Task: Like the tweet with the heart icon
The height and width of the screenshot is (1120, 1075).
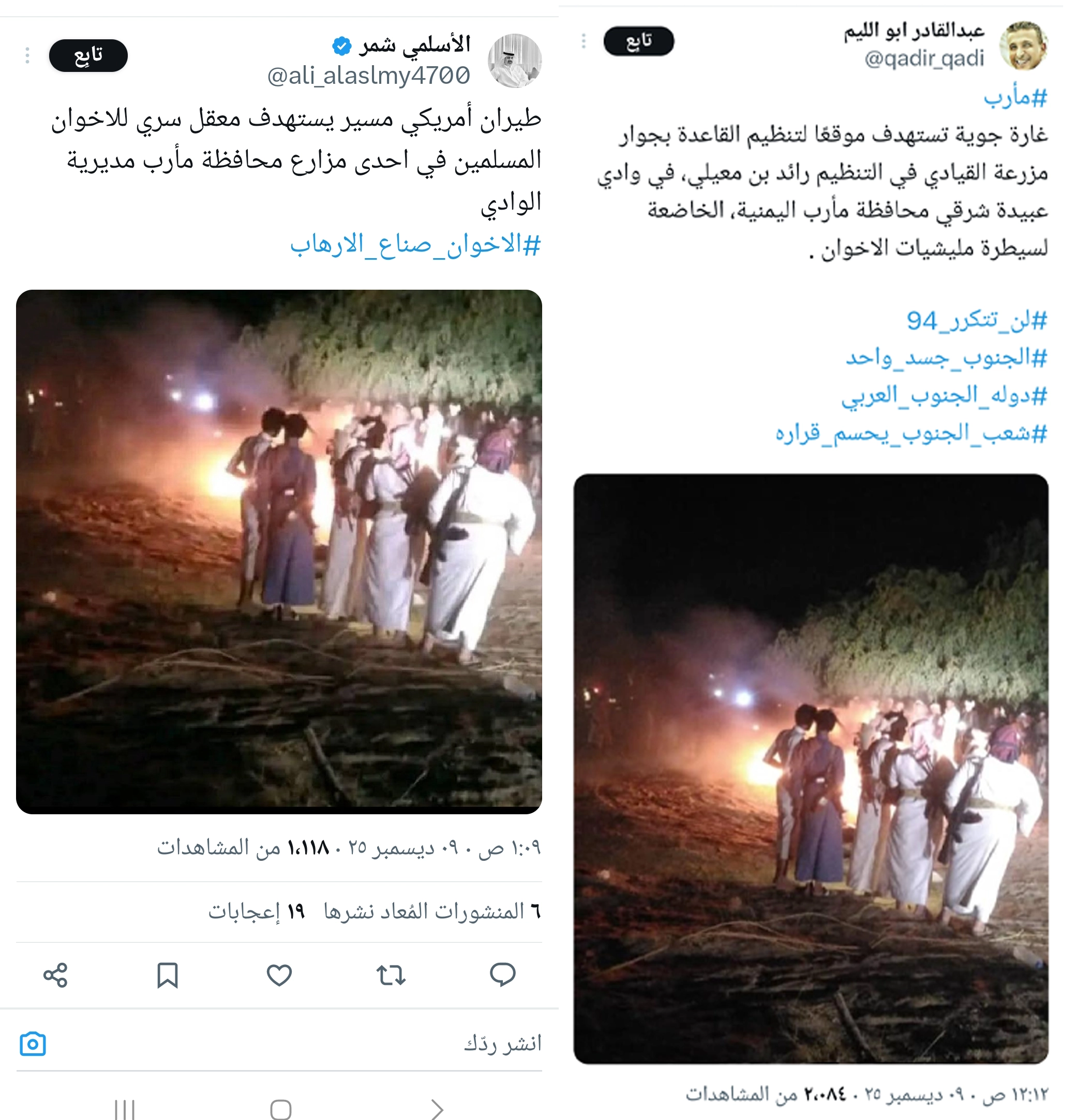Action: (279, 975)
